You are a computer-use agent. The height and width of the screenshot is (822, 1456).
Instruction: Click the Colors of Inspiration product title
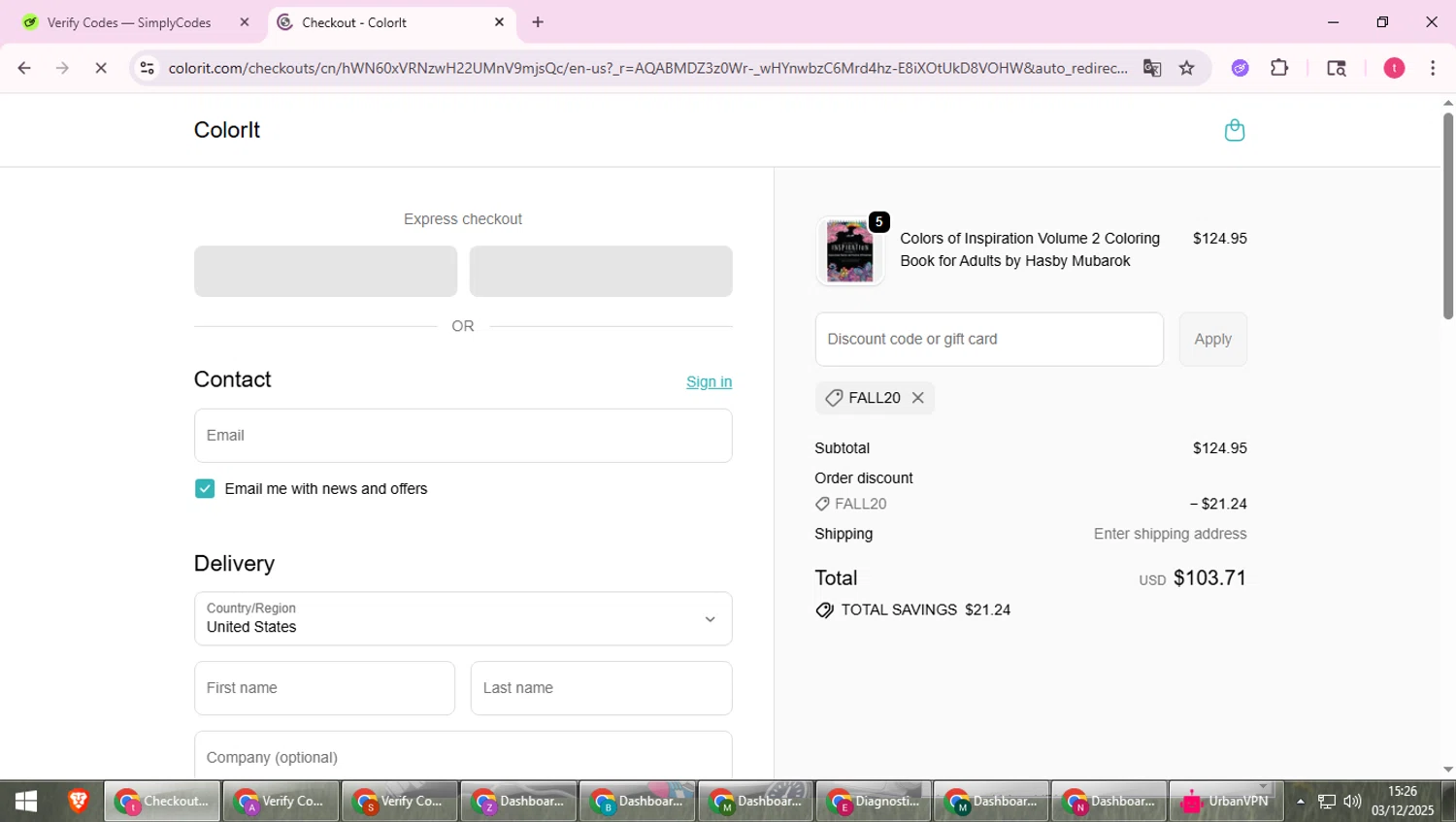click(1030, 250)
